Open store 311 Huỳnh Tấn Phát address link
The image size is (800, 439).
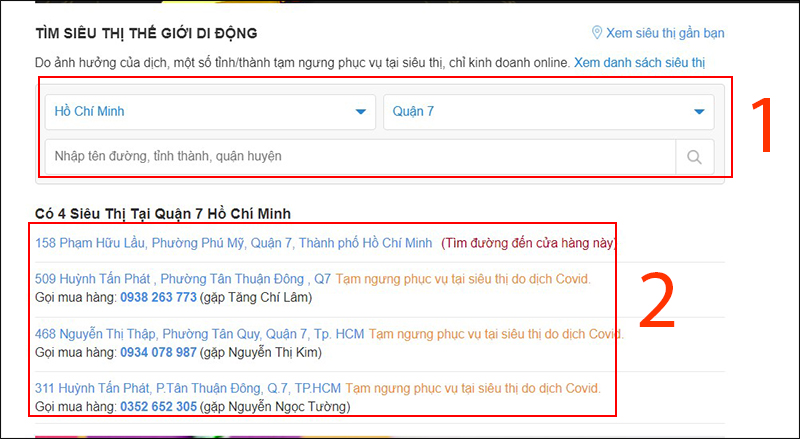[188, 388]
